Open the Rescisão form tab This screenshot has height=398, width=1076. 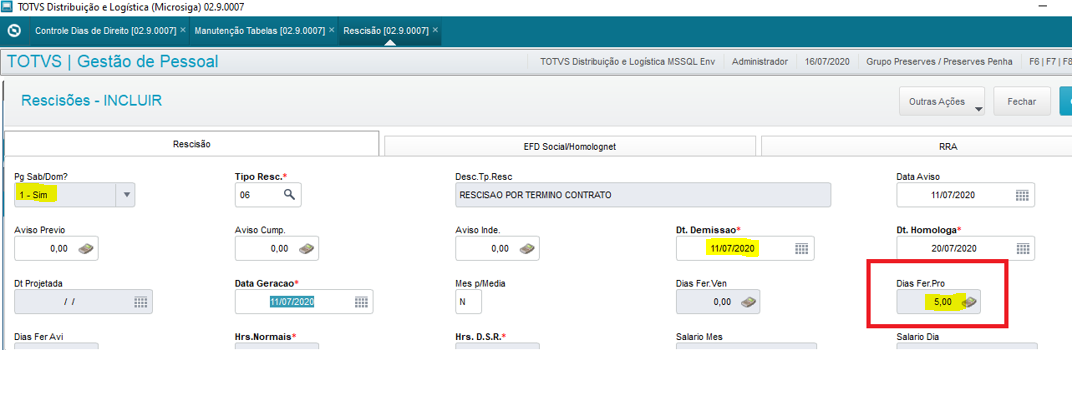[191, 144]
